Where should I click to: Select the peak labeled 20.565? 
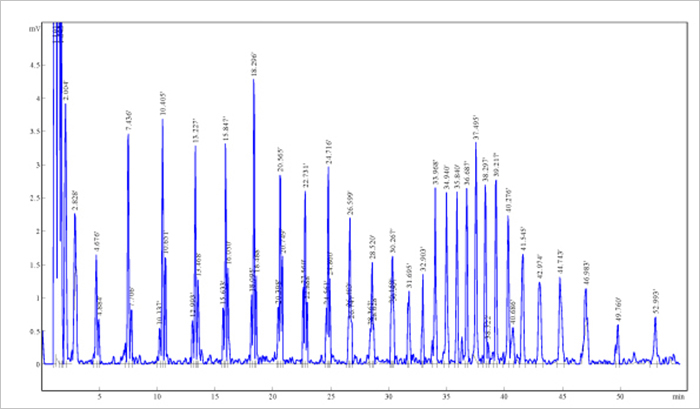(x=280, y=160)
